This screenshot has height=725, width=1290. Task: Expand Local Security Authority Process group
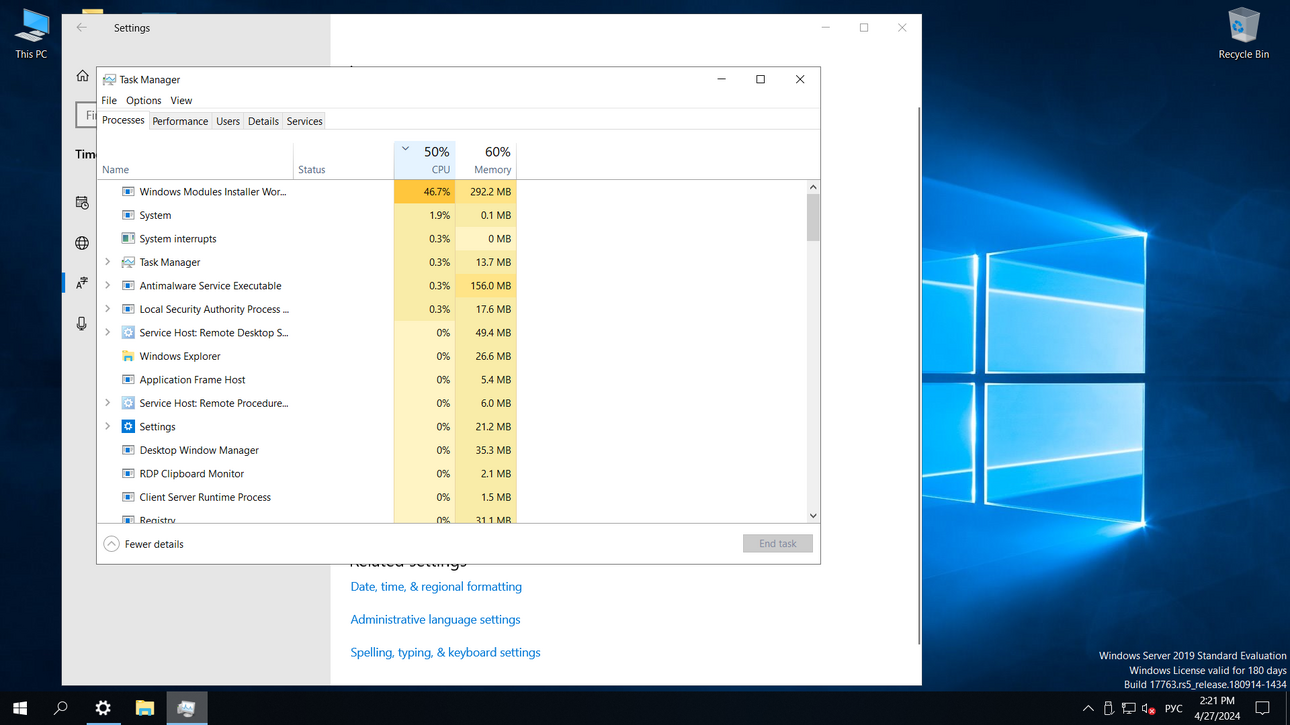click(x=108, y=309)
